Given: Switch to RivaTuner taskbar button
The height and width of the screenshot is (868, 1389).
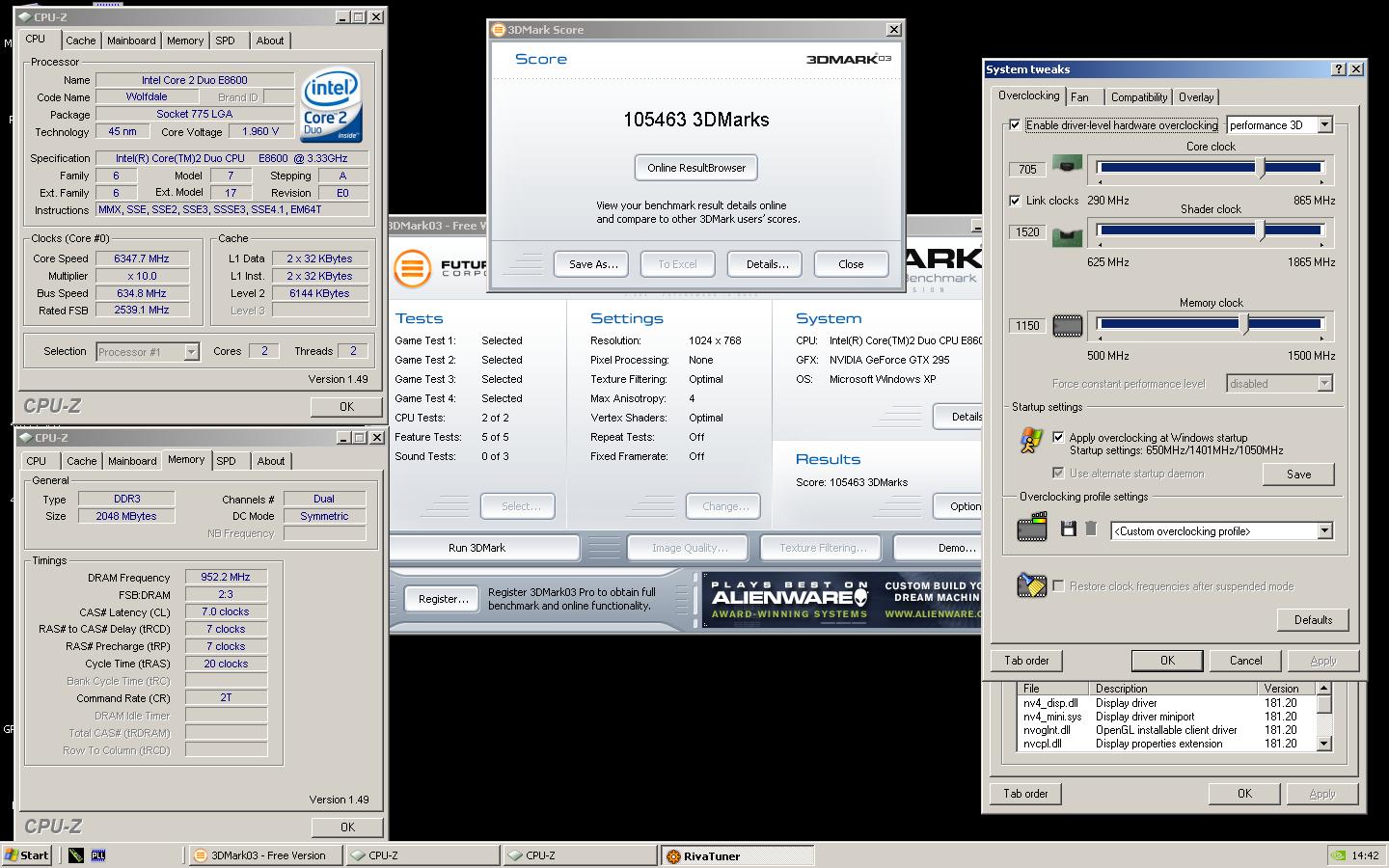Looking at the screenshot, I should click(738, 855).
